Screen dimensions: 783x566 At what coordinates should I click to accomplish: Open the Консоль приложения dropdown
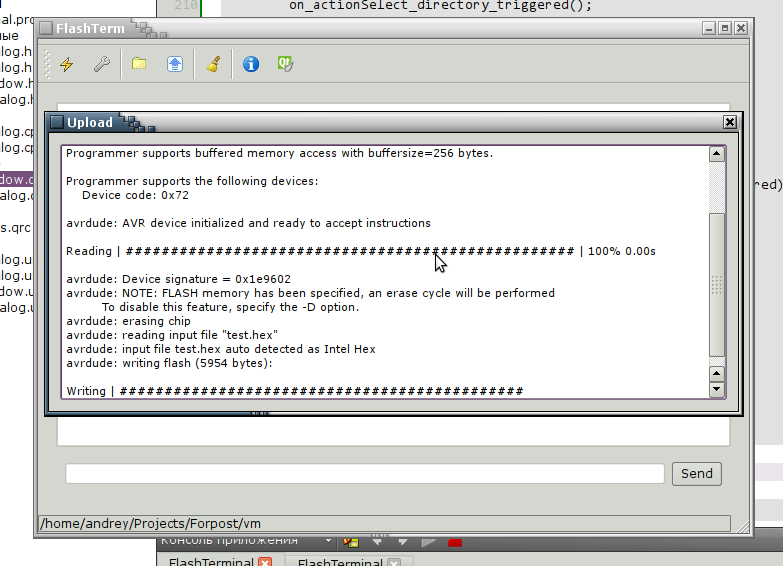(328, 541)
